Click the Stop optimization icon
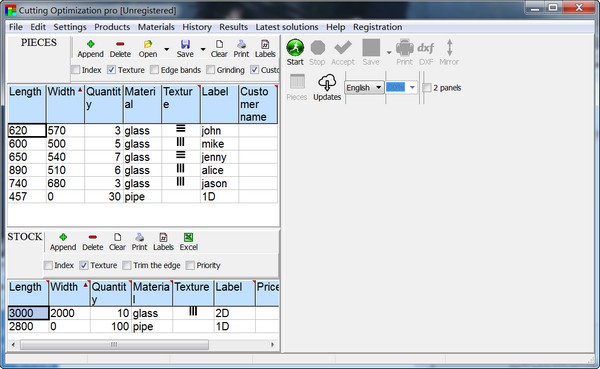 pyautogui.click(x=317, y=52)
